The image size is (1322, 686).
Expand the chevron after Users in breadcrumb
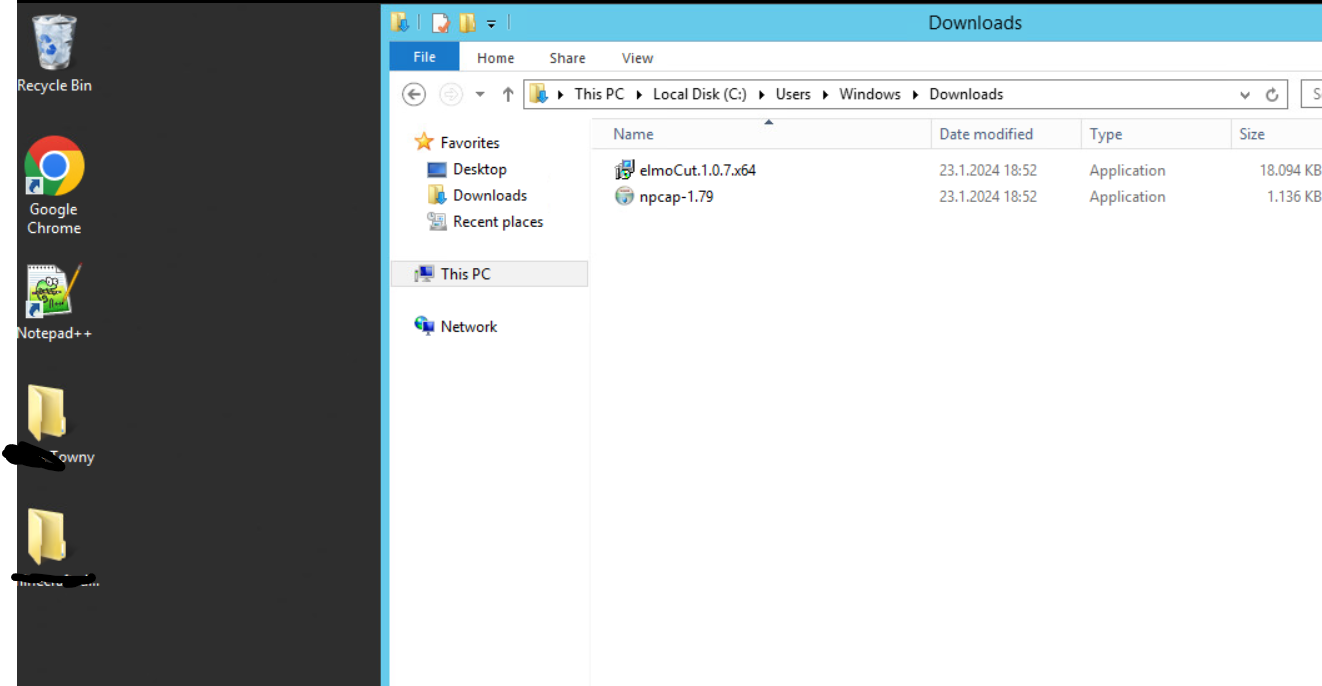click(825, 94)
